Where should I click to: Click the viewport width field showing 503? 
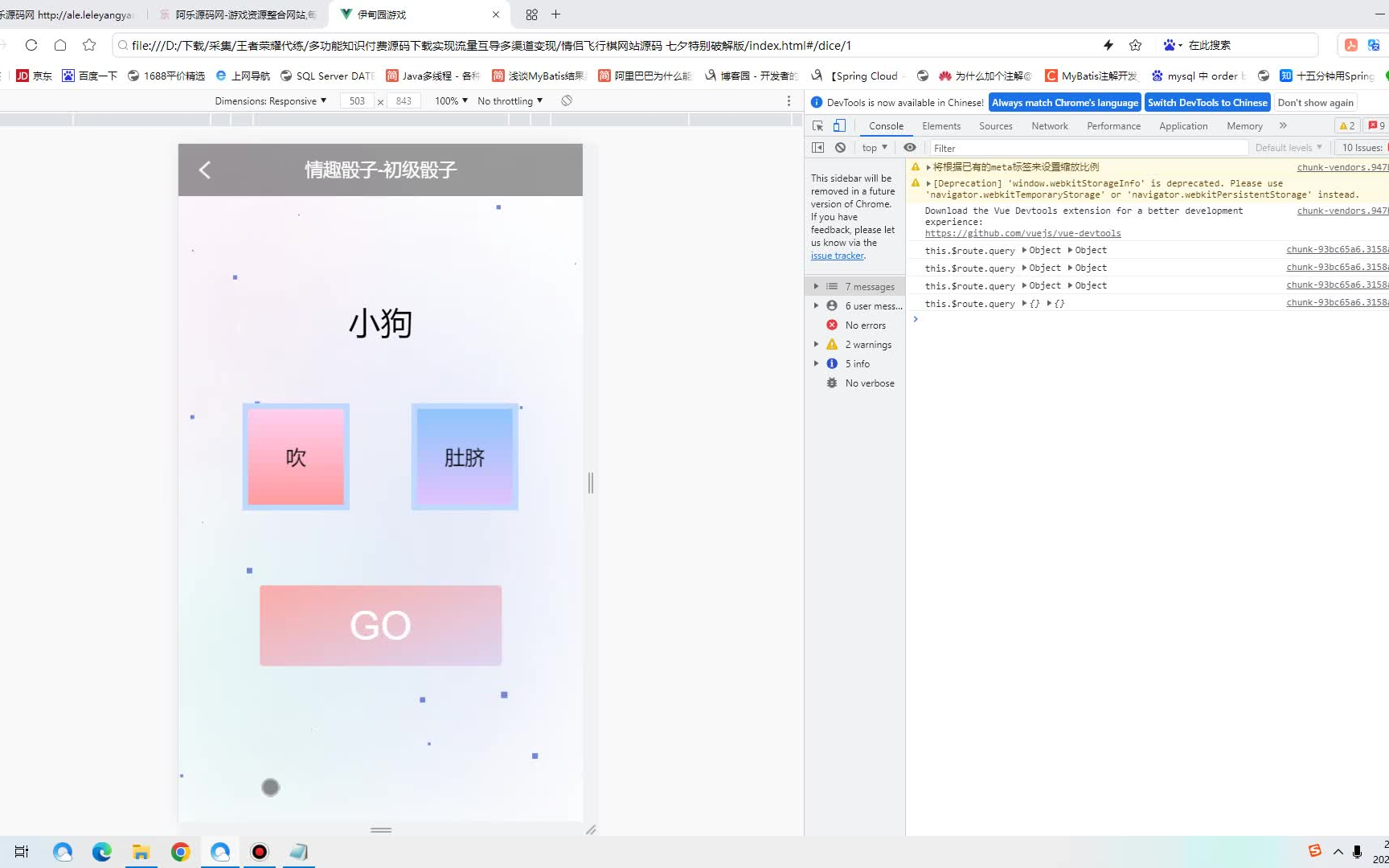click(x=357, y=100)
